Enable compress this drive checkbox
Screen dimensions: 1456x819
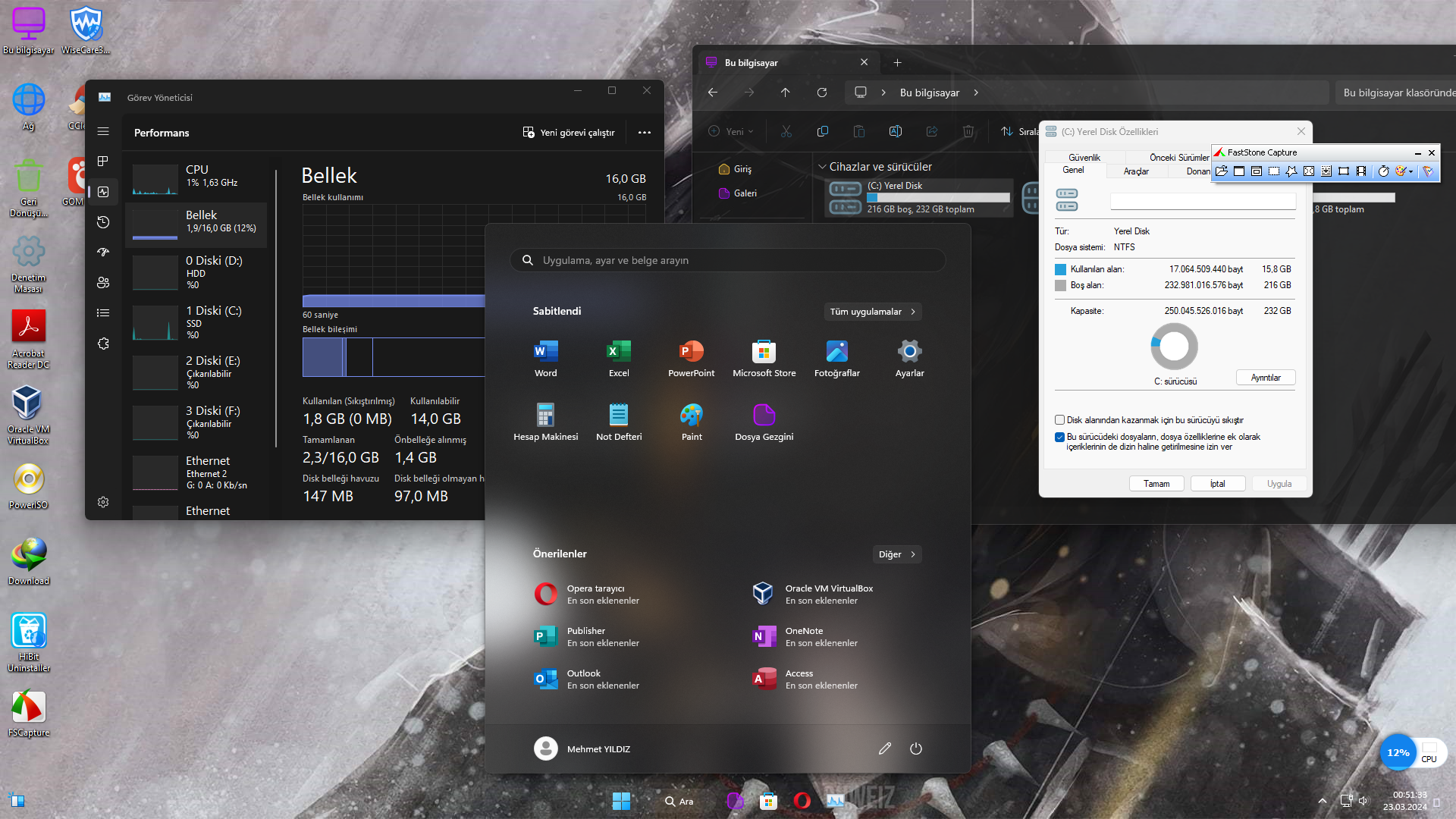click(x=1059, y=420)
